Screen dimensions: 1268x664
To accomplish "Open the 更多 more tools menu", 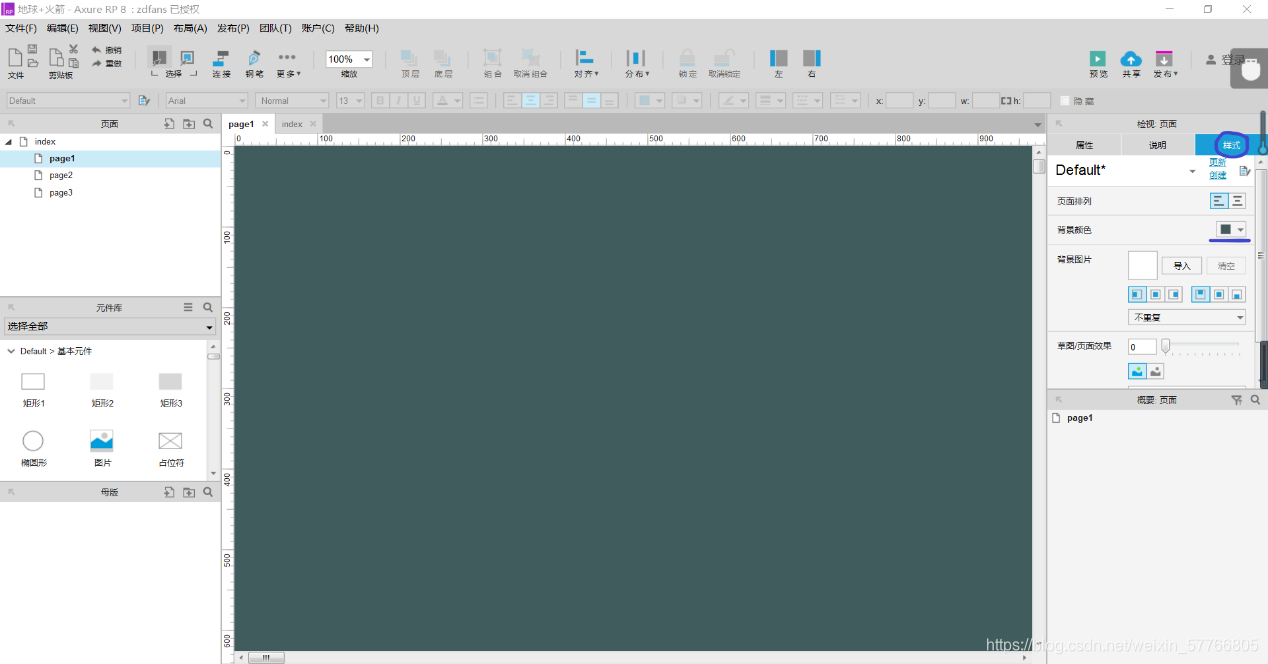I will tap(288, 62).
